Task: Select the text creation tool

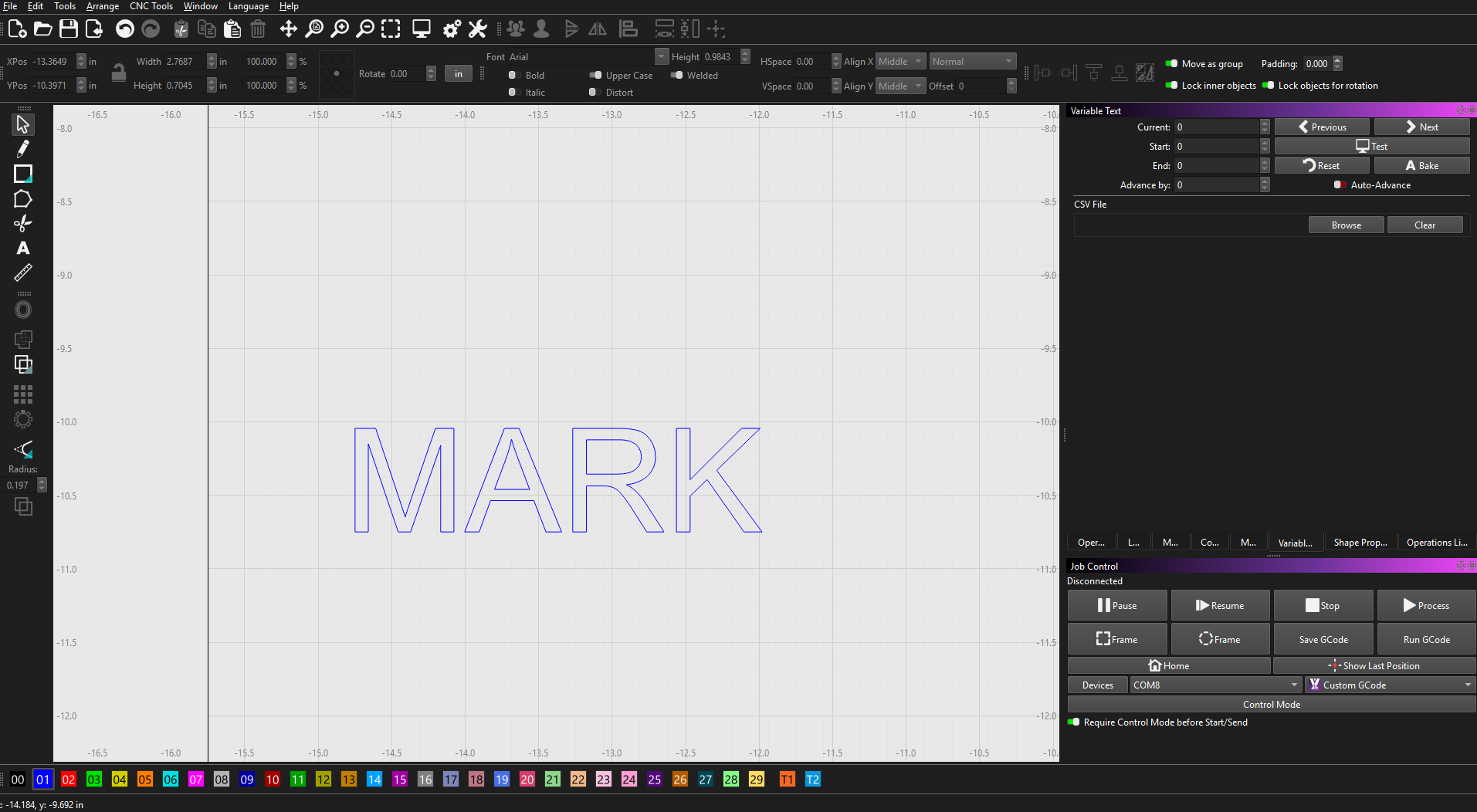Action: 22,248
